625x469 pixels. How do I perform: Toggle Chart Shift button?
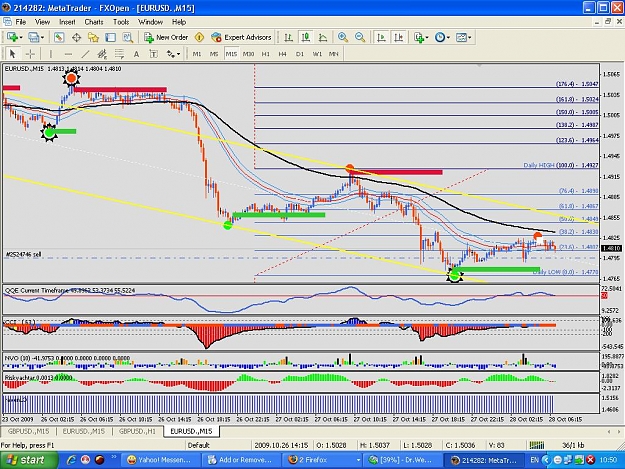tap(398, 37)
